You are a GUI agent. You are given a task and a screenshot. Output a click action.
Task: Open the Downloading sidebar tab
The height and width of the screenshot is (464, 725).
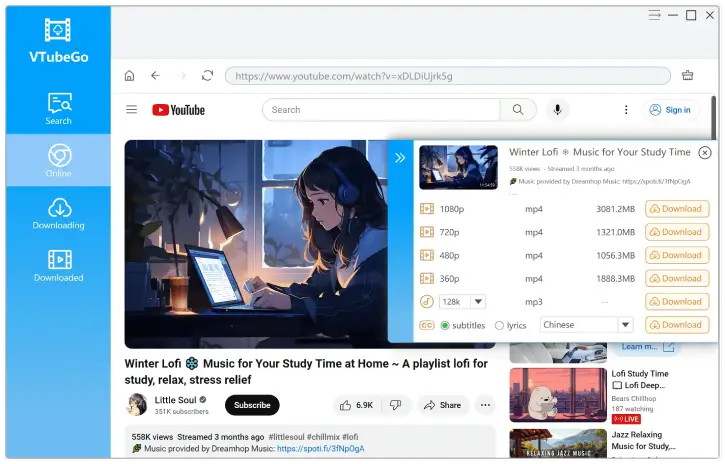59,213
